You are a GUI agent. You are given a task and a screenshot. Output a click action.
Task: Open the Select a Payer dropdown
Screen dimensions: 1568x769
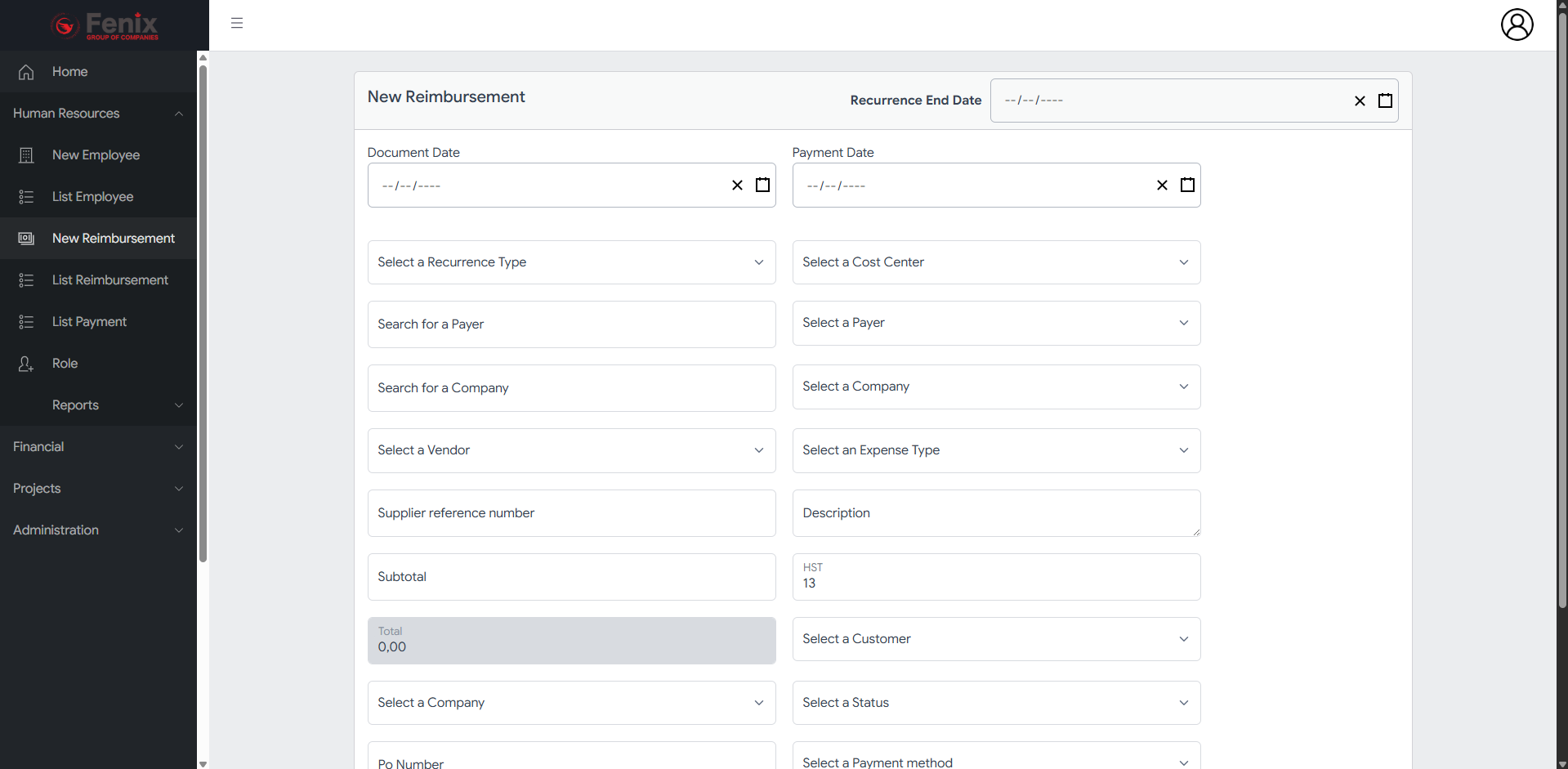996,323
